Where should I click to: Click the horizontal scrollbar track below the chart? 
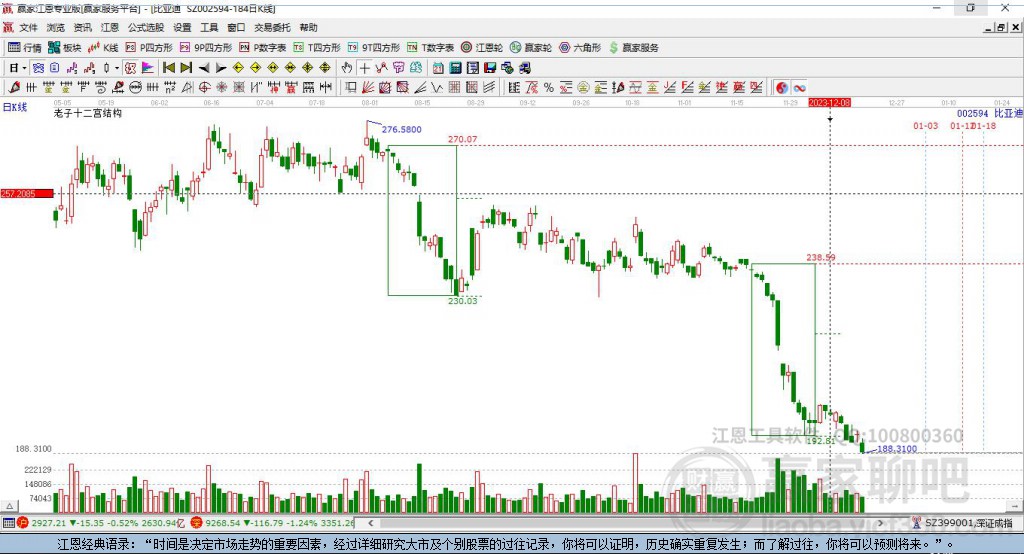(x=626, y=523)
